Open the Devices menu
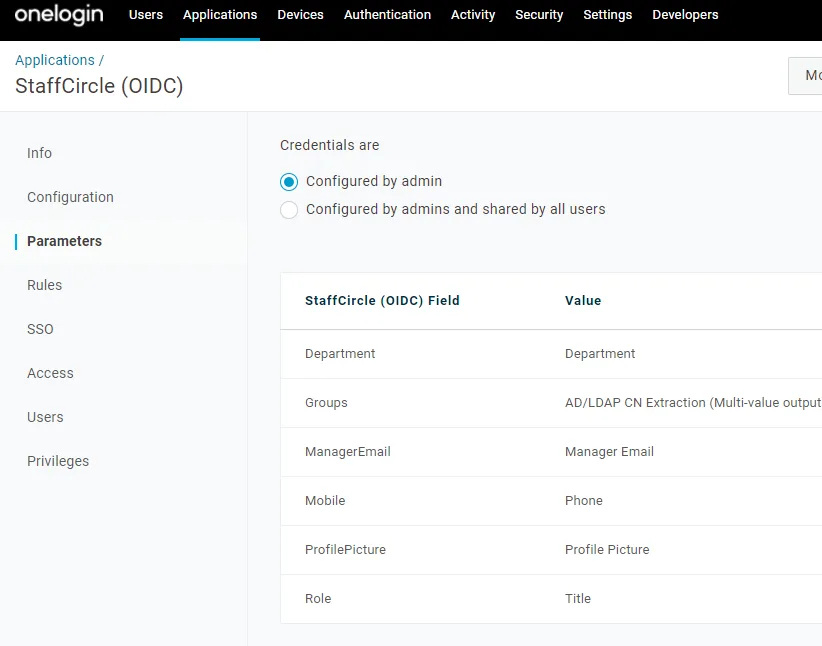 tap(300, 15)
